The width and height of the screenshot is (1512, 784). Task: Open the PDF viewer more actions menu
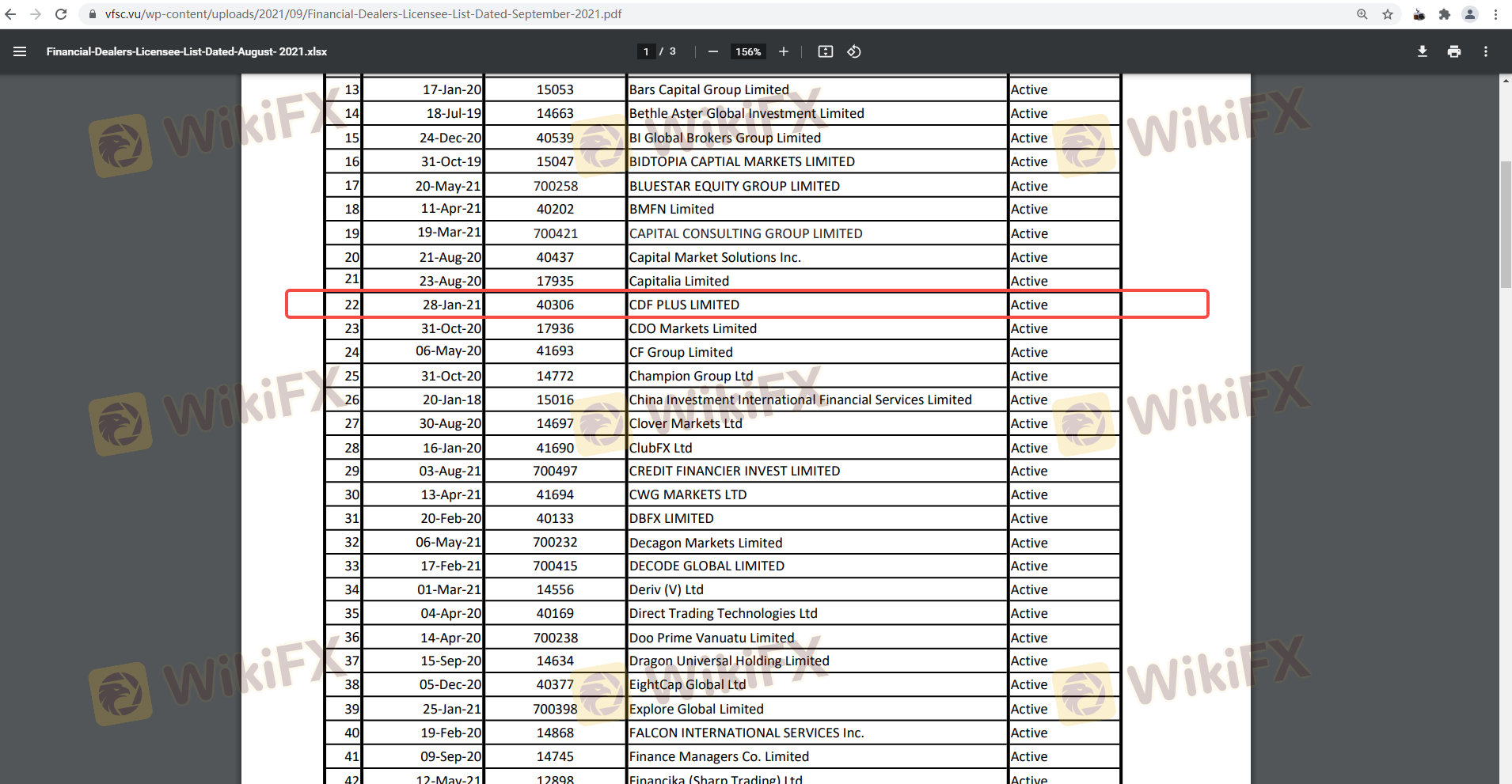click(1485, 51)
